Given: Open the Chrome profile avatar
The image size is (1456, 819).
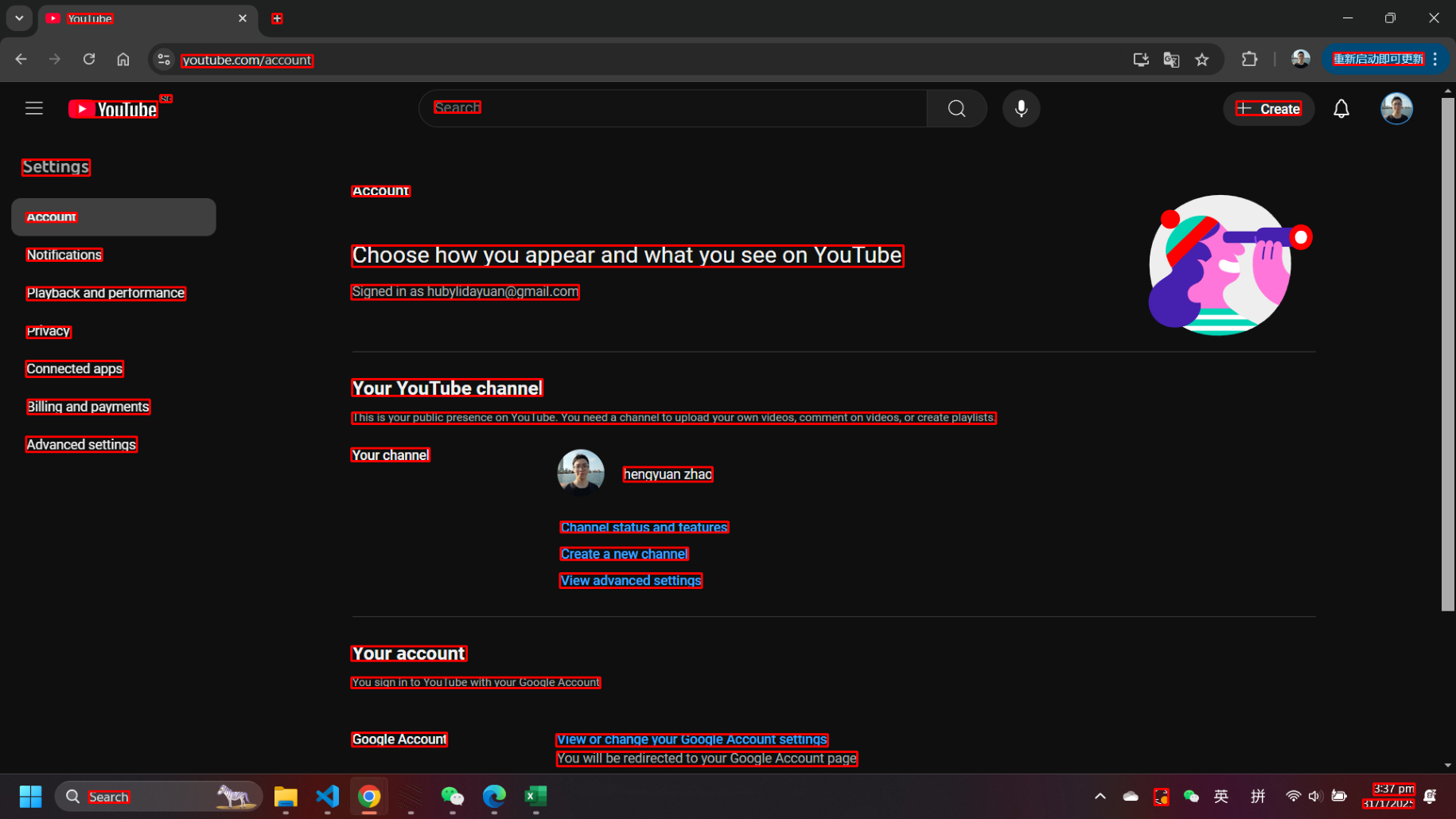Looking at the screenshot, I should pyautogui.click(x=1301, y=59).
